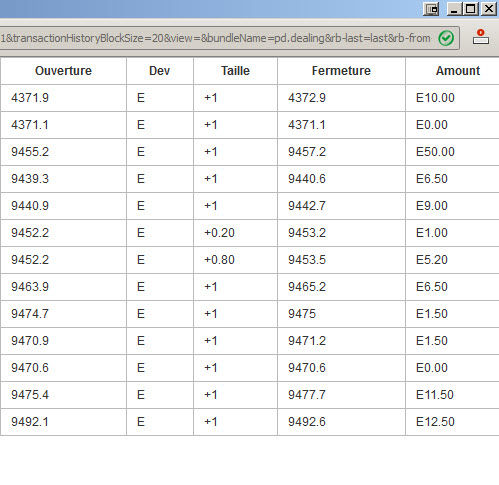
Task: Select closing value 9465.2
Action: pos(307,287)
